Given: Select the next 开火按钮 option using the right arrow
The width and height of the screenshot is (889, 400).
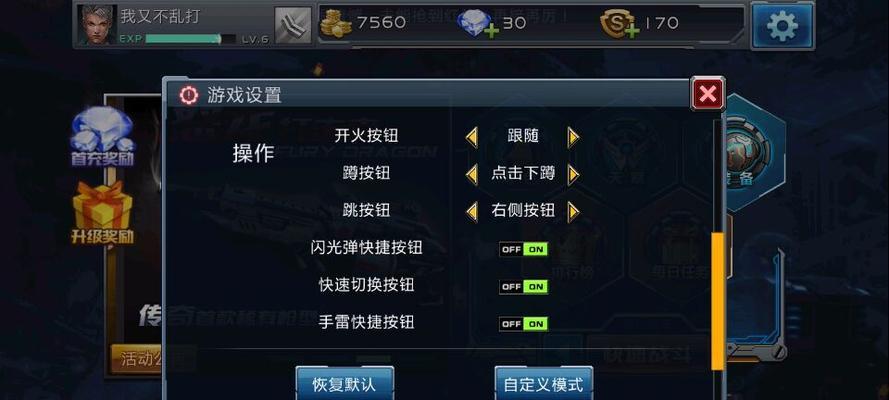Looking at the screenshot, I should tap(573, 137).
